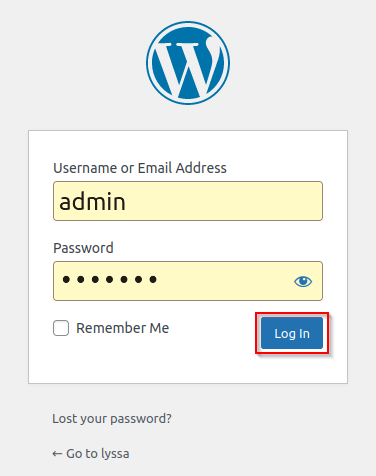Show the password with the eye icon
This screenshot has width=376, height=476.
tap(303, 281)
